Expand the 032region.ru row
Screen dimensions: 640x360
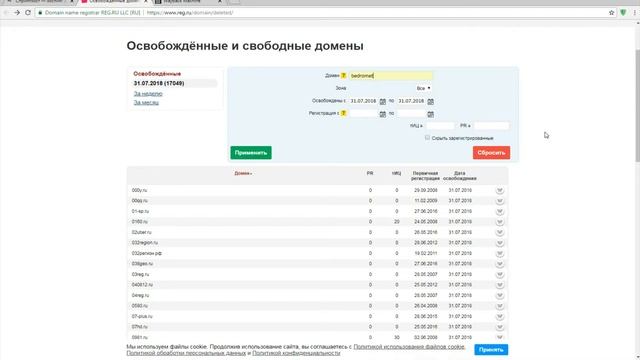point(500,243)
